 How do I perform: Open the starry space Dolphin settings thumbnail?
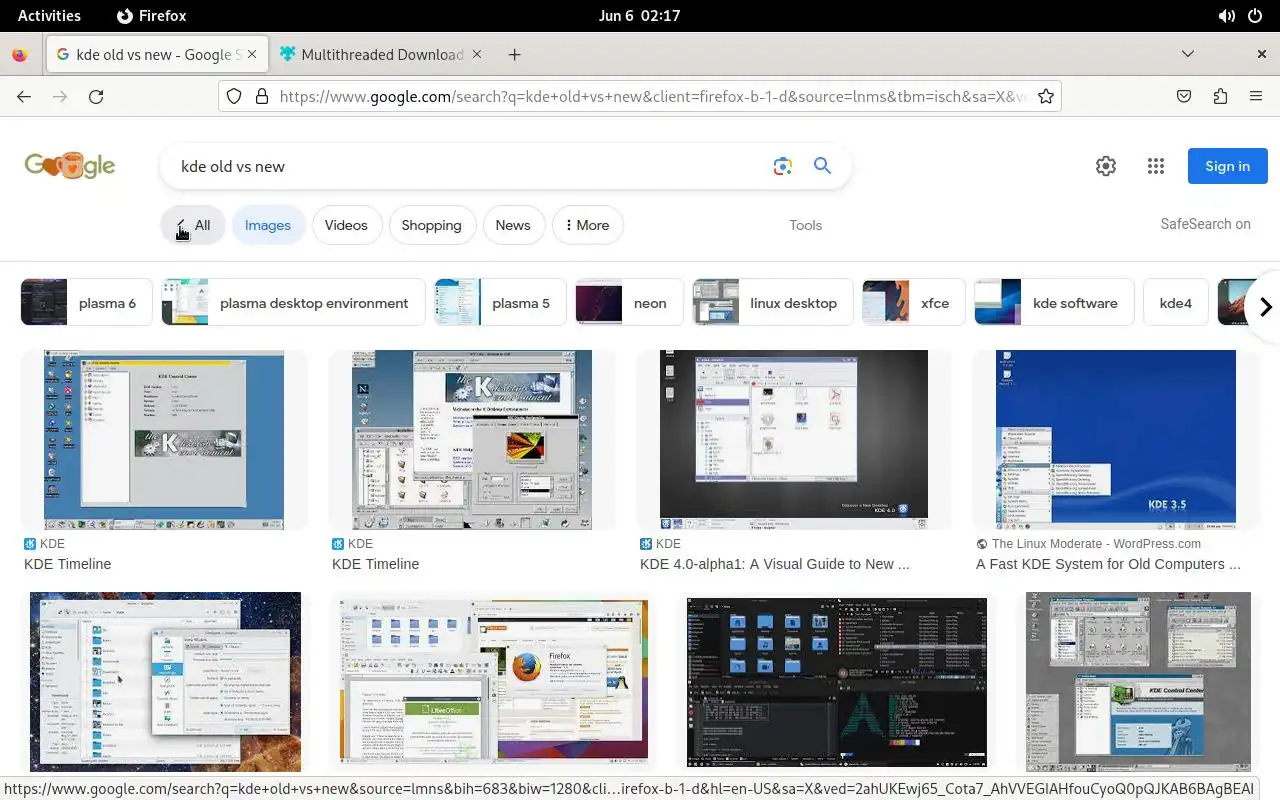pos(165,681)
